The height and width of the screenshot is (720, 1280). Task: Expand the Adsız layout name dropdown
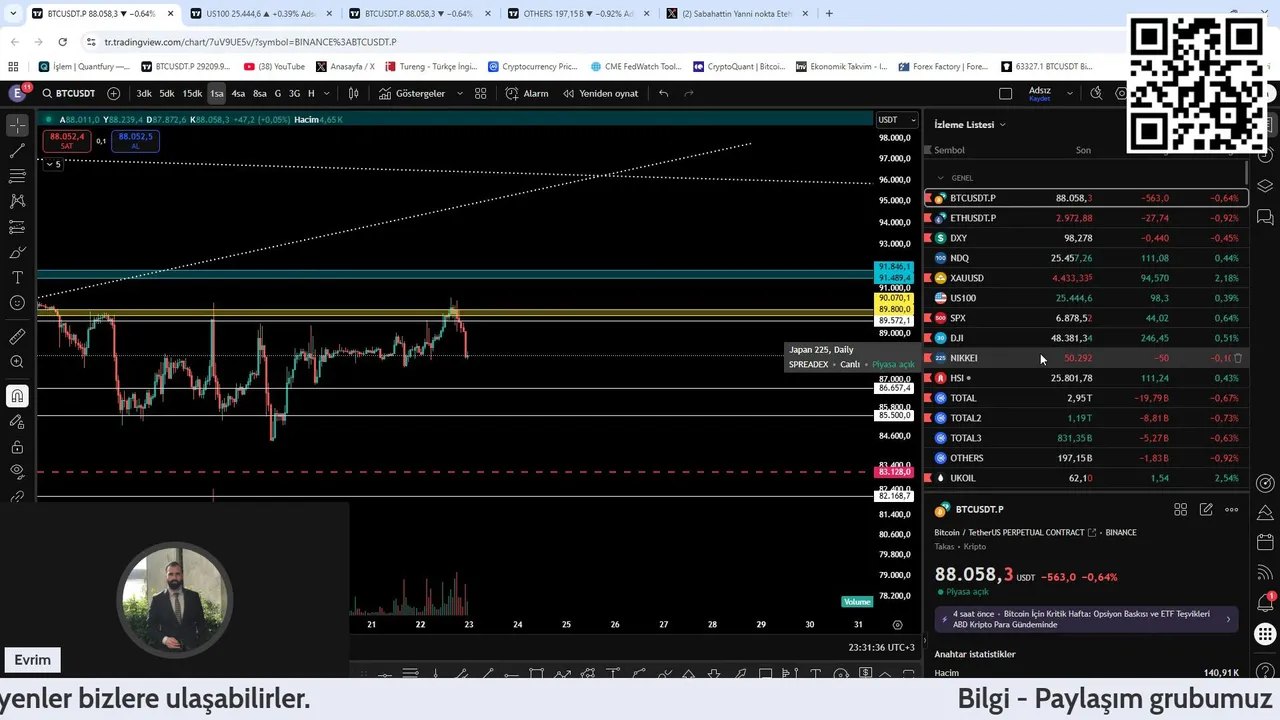click(x=1070, y=93)
